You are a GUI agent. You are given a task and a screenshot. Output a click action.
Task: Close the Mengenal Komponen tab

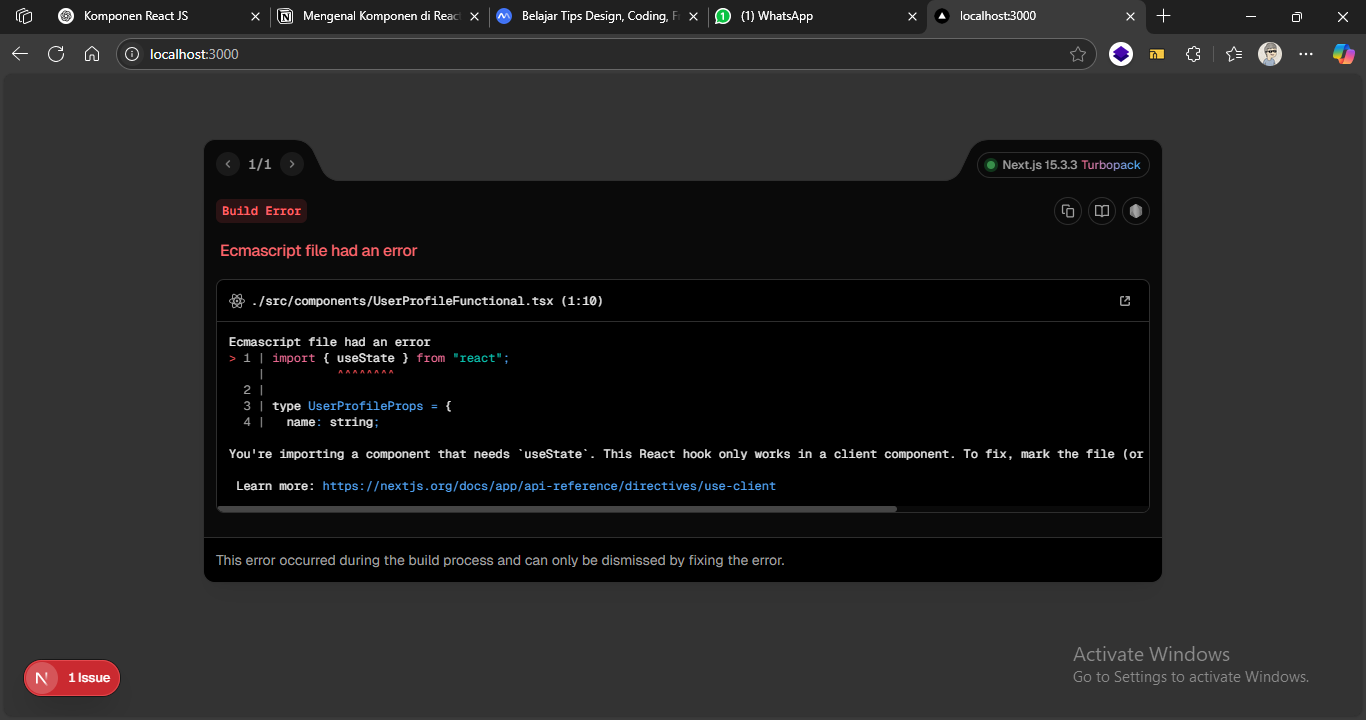[475, 17]
